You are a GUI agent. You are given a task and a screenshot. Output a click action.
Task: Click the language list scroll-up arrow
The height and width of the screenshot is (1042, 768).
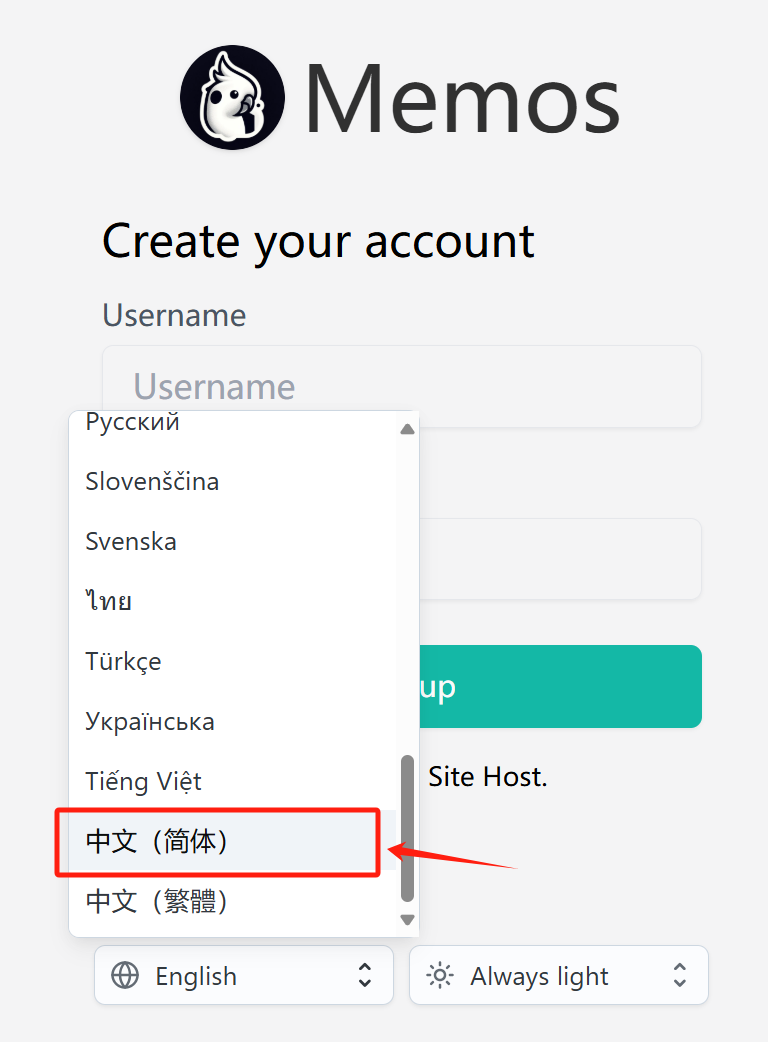click(407, 429)
